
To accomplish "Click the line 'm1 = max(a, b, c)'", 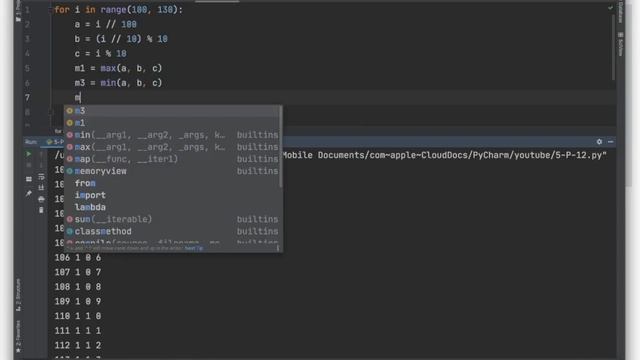I will 118,68.
